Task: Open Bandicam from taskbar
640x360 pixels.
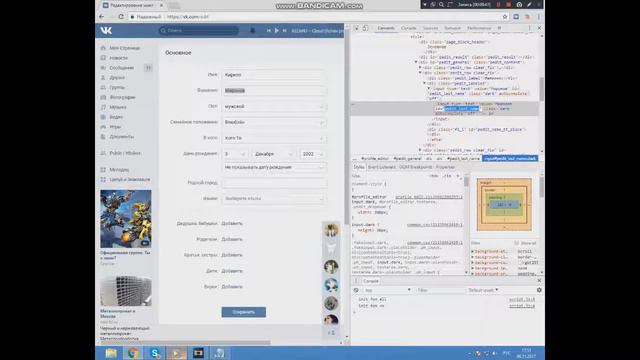Action: point(198,353)
